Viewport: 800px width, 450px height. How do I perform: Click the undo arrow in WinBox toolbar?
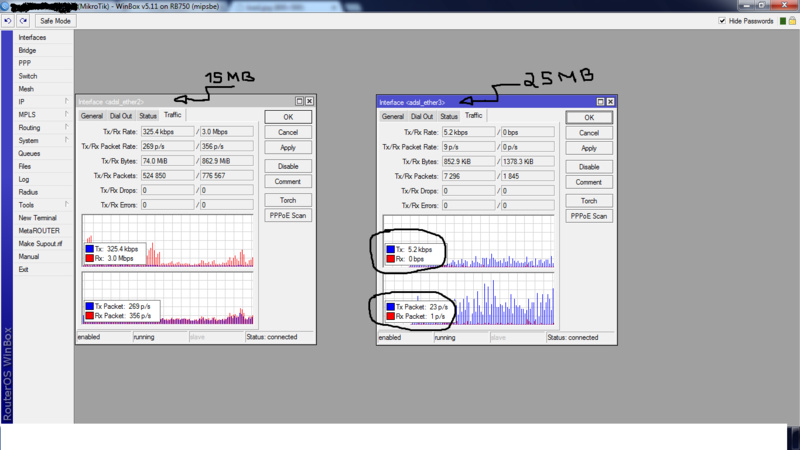click(x=8, y=21)
